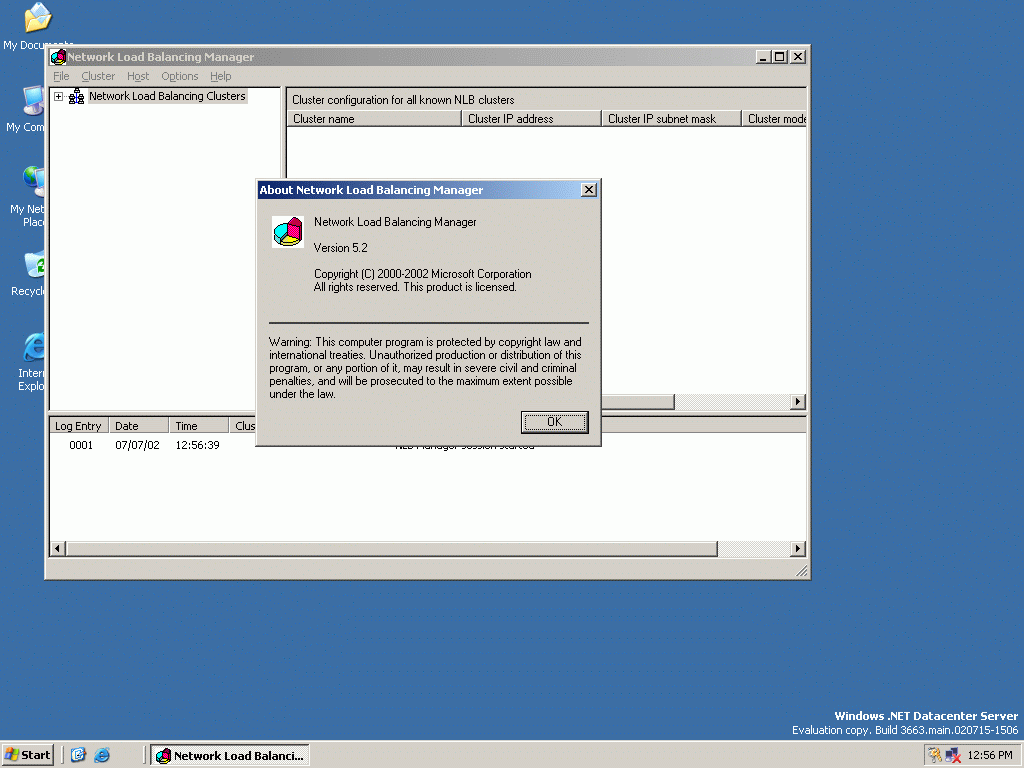Click the log pane's right scroll arrow
The height and width of the screenshot is (768, 1024).
797,549
